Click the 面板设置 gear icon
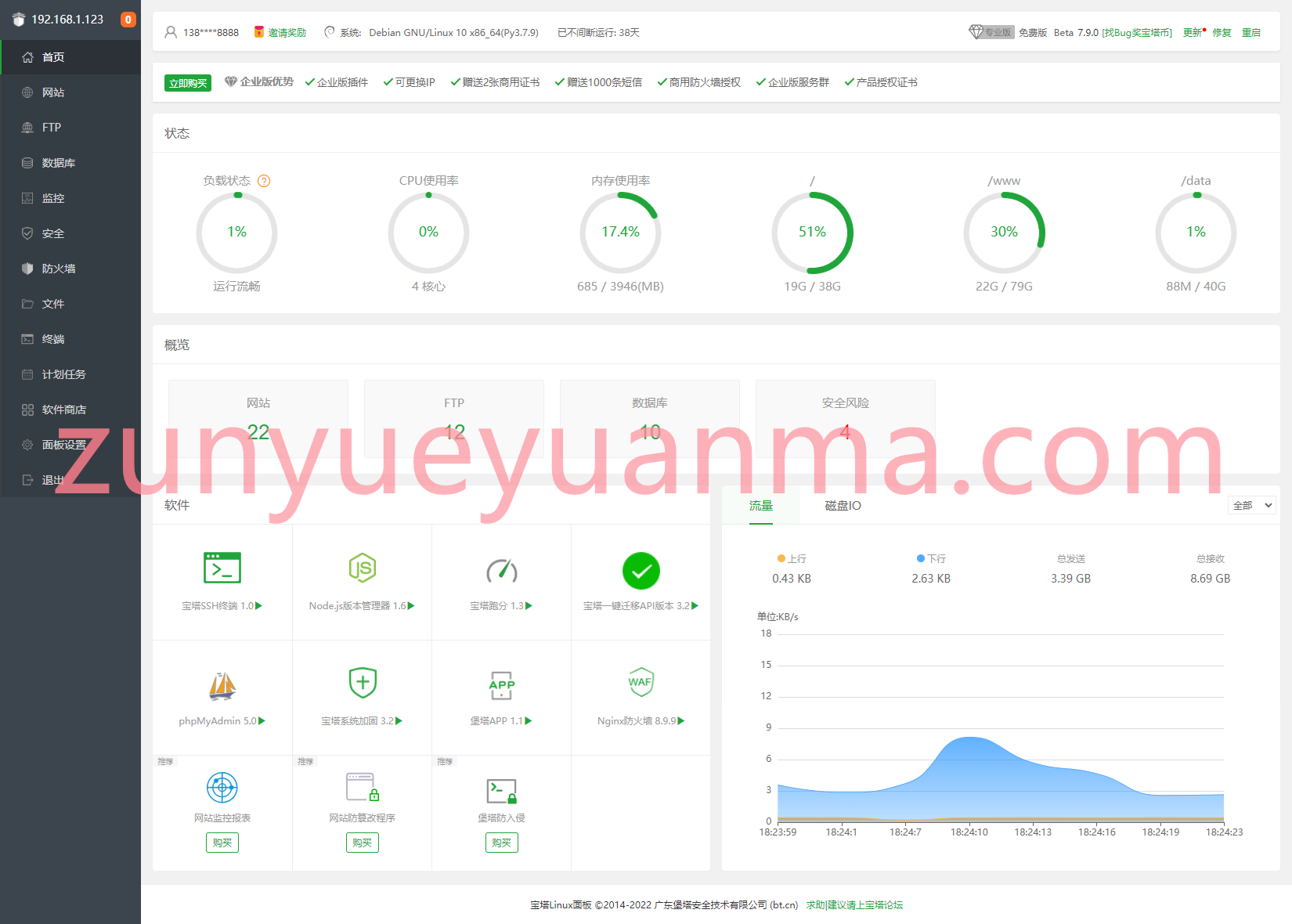 click(x=27, y=445)
